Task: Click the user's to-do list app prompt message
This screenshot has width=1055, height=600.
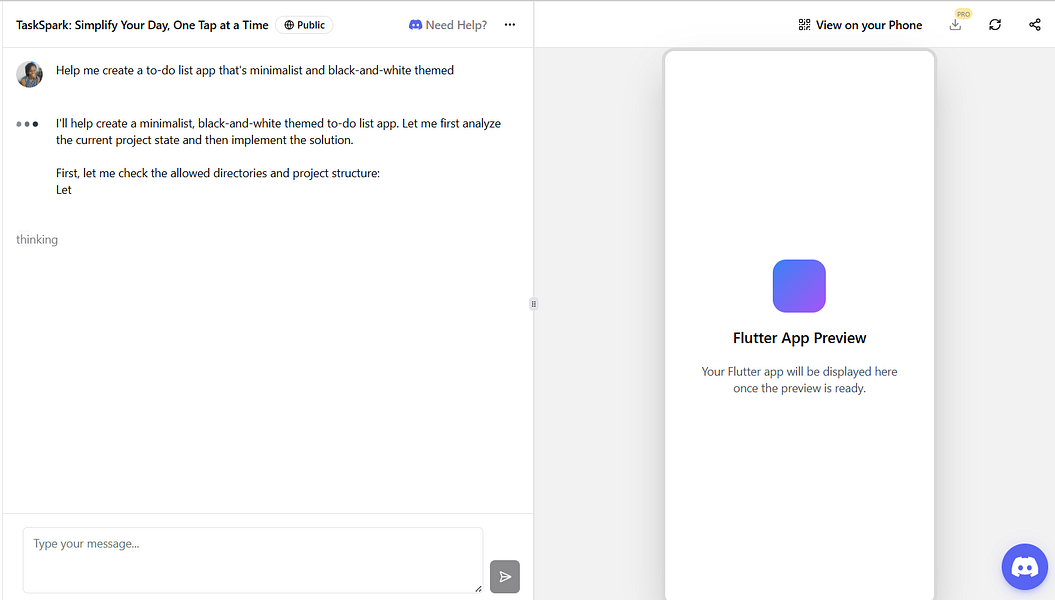Action: (x=255, y=70)
